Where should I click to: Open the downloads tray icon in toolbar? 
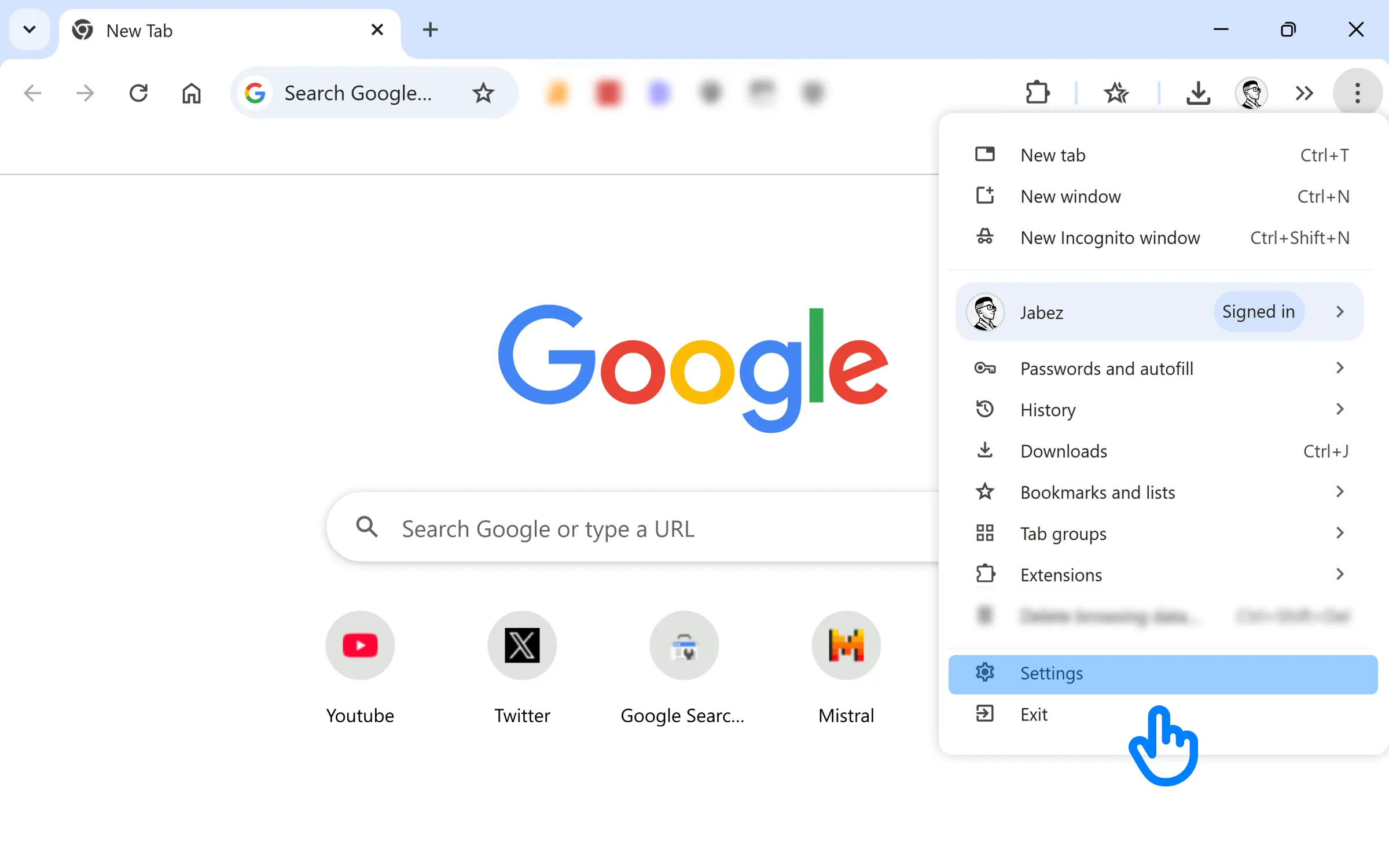[x=1198, y=93]
